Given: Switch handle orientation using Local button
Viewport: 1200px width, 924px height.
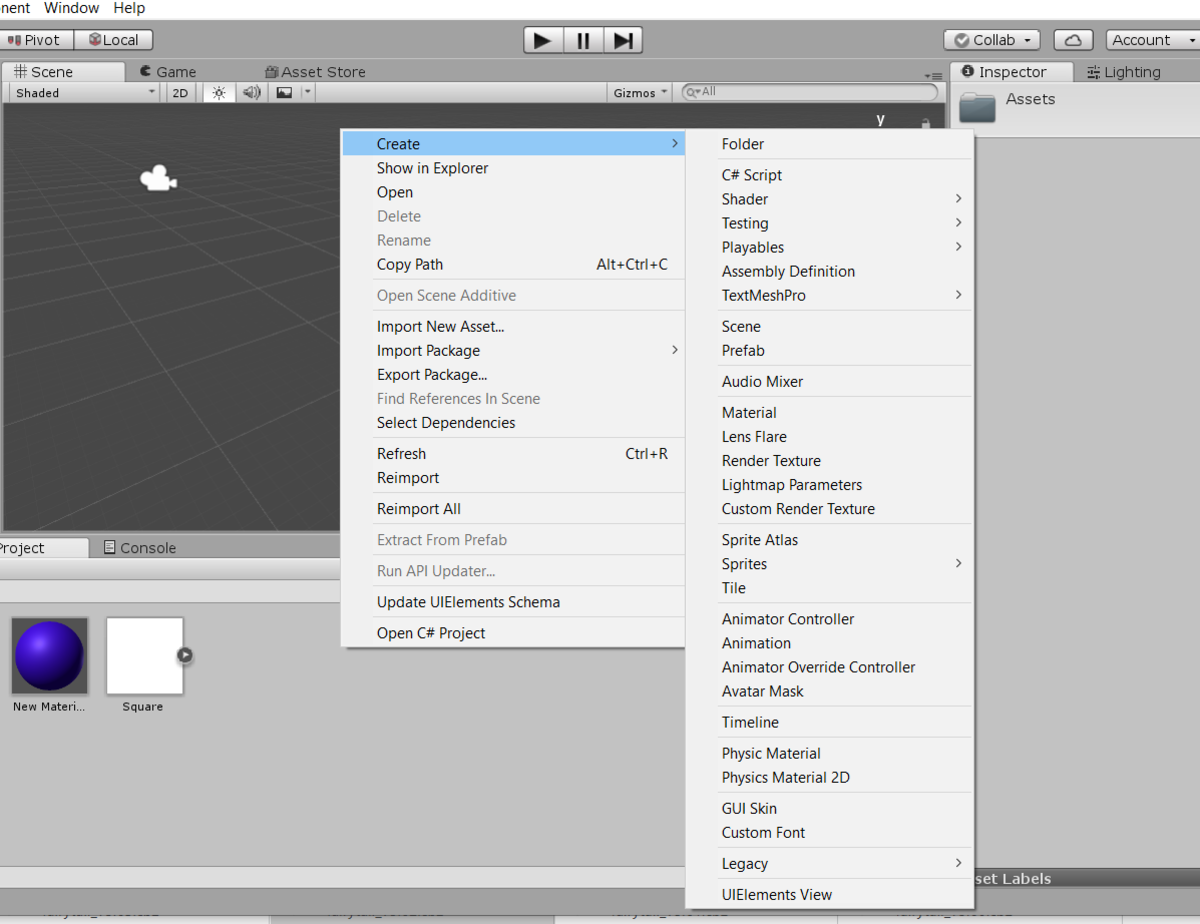Looking at the screenshot, I should pos(113,40).
